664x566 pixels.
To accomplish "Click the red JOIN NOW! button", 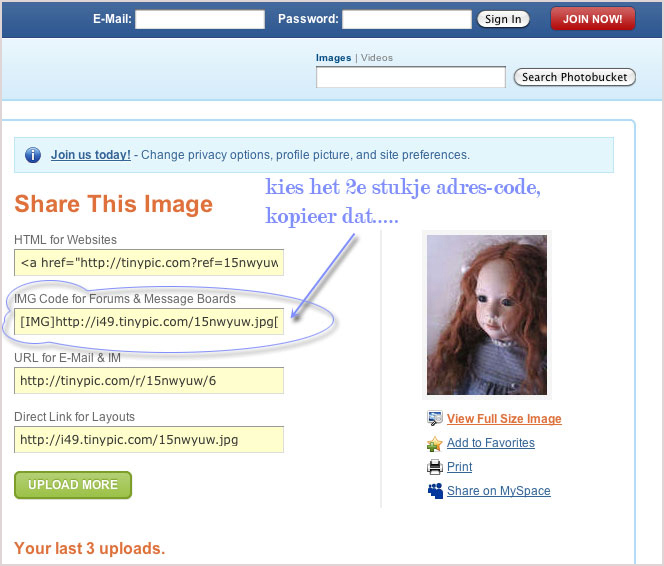I will click(x=593, y=19).
